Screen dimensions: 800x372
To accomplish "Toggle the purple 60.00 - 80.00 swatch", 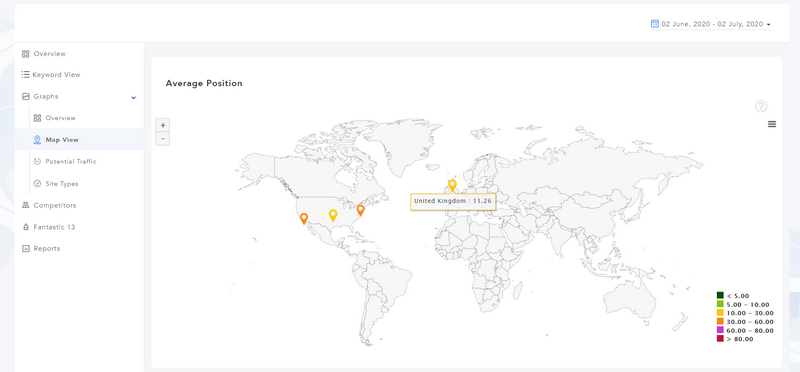I will 720,330.
